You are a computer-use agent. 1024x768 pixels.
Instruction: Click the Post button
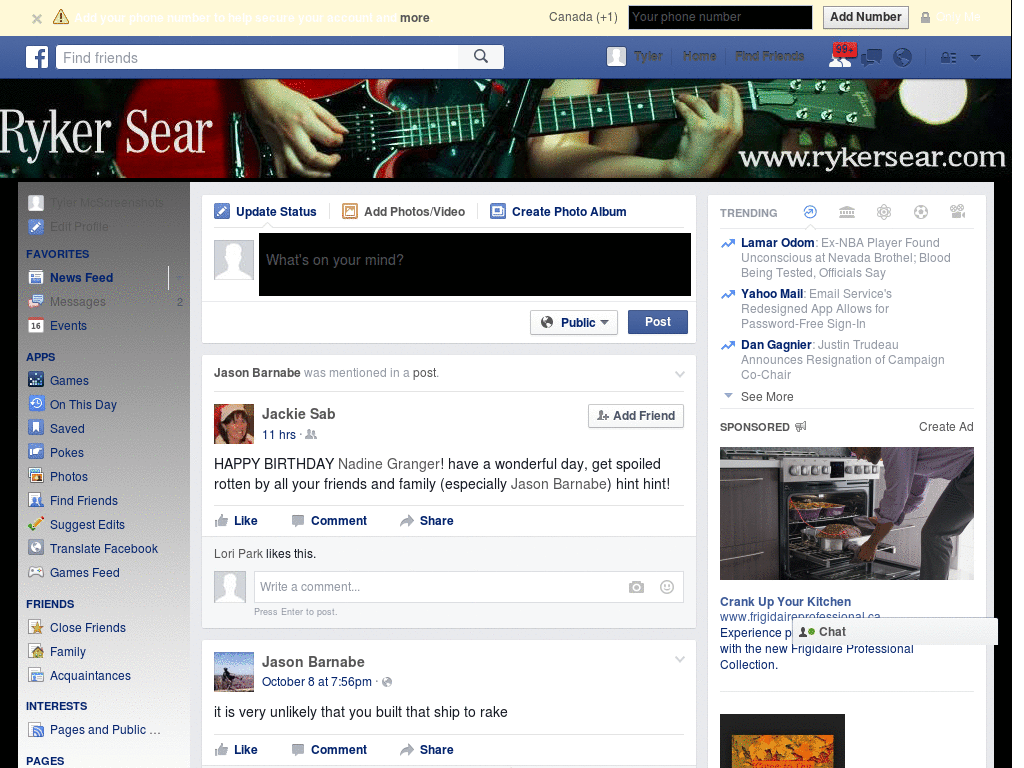point(658,322)
